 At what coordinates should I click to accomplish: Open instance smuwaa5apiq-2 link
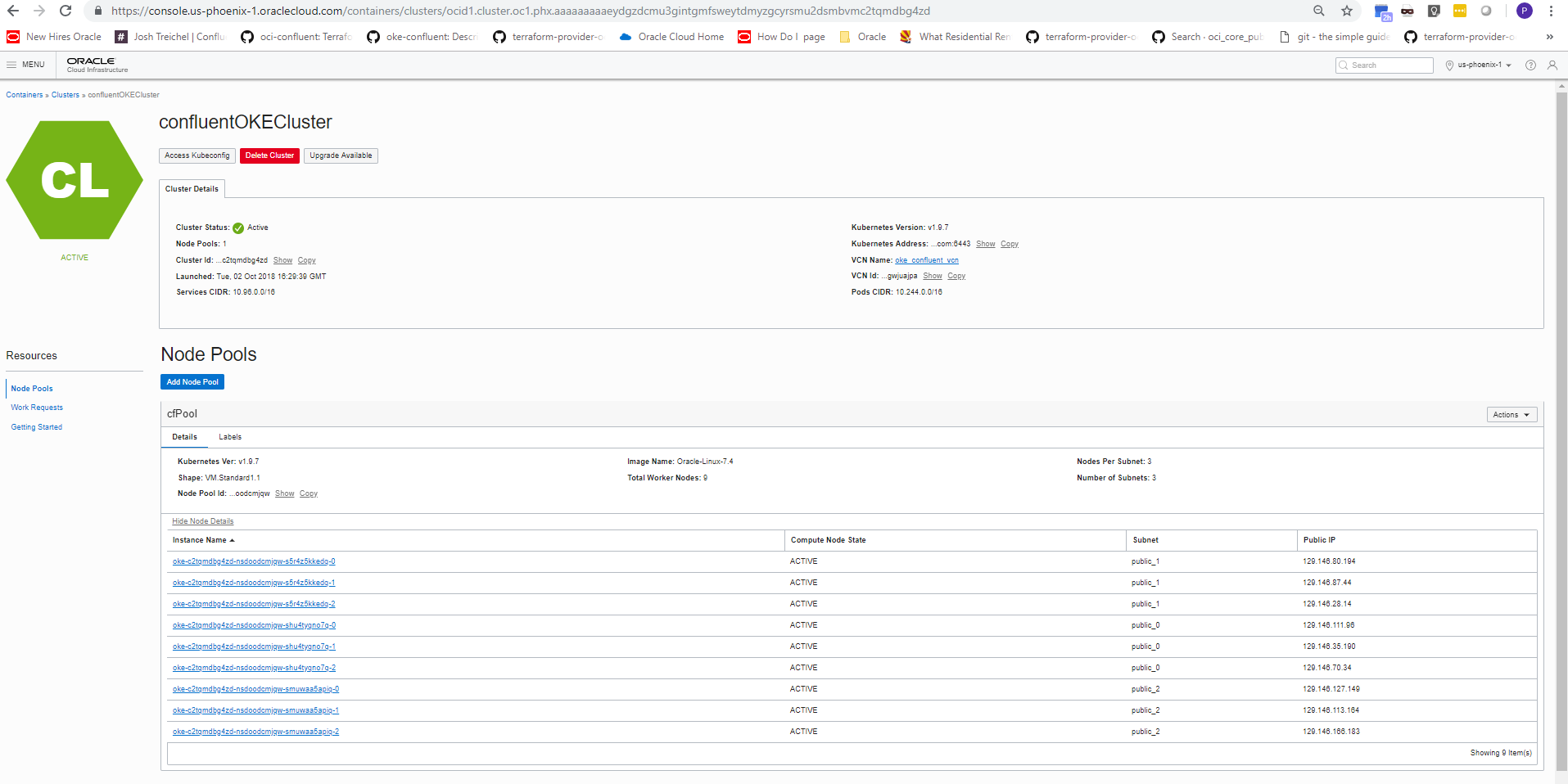pos(255,732)
